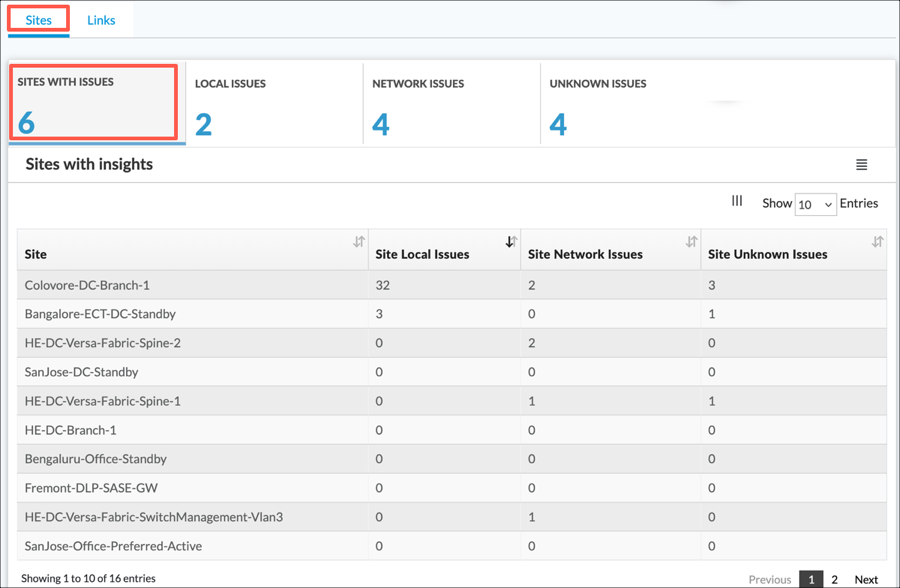The height and width of the screenshot is (588, 900).
Task: Switch to the Links tab
Action: (x=101, y=20)
